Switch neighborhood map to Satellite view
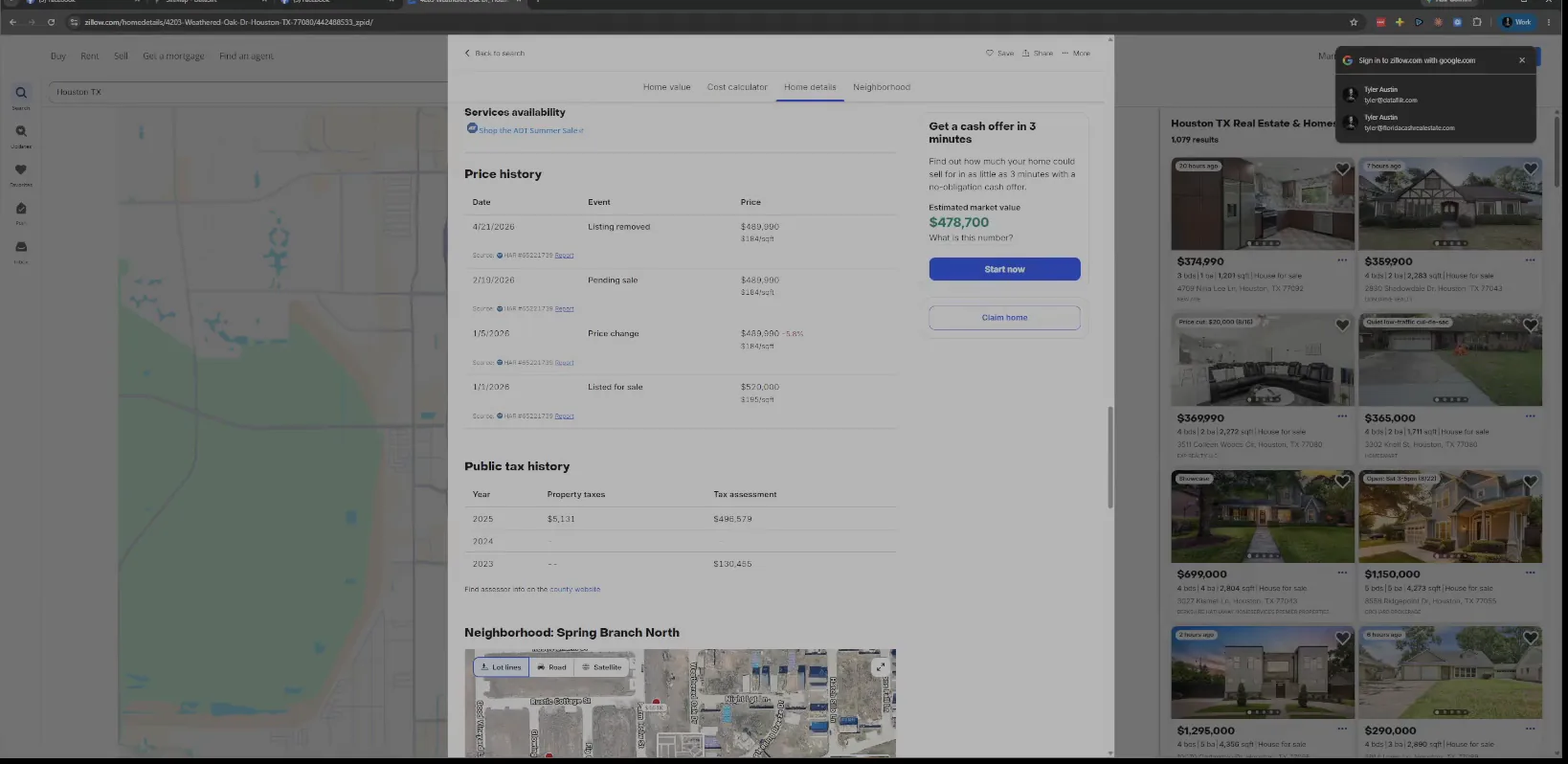The width and height of the screenshot is (1568, 764). click(602, 667)
